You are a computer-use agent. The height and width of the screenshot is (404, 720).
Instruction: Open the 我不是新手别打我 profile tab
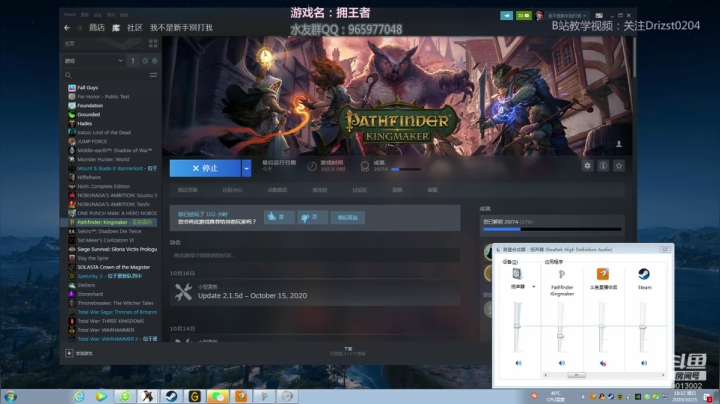181,28
